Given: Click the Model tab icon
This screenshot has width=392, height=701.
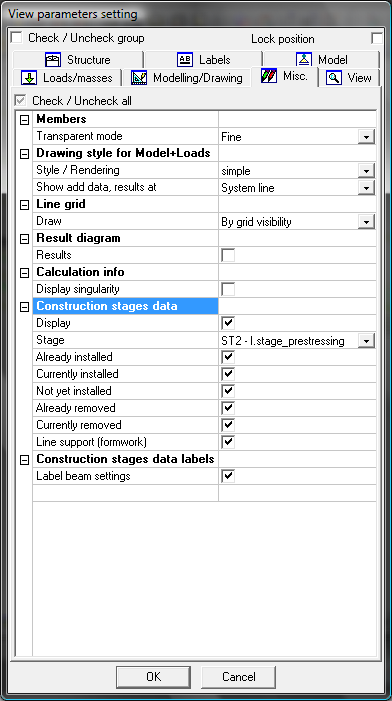Looking at the screenshot, I should [x=304, y=59].
